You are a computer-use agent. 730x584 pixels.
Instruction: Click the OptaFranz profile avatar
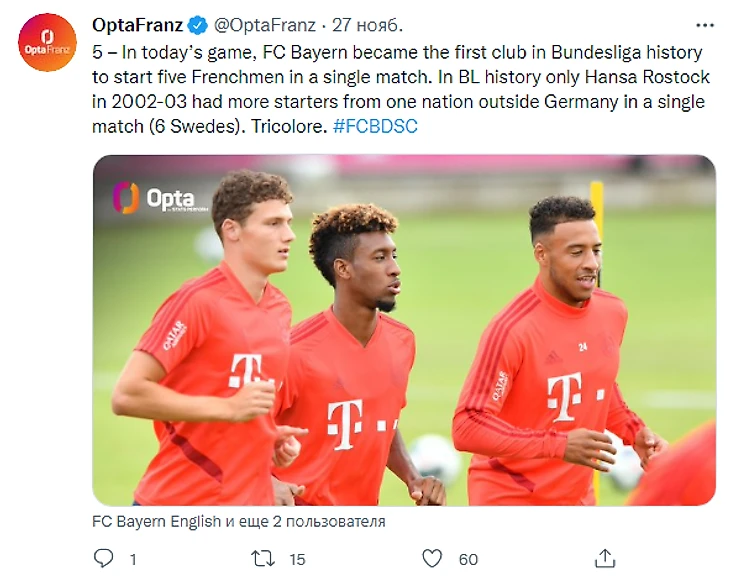click(x=47, y=42)
